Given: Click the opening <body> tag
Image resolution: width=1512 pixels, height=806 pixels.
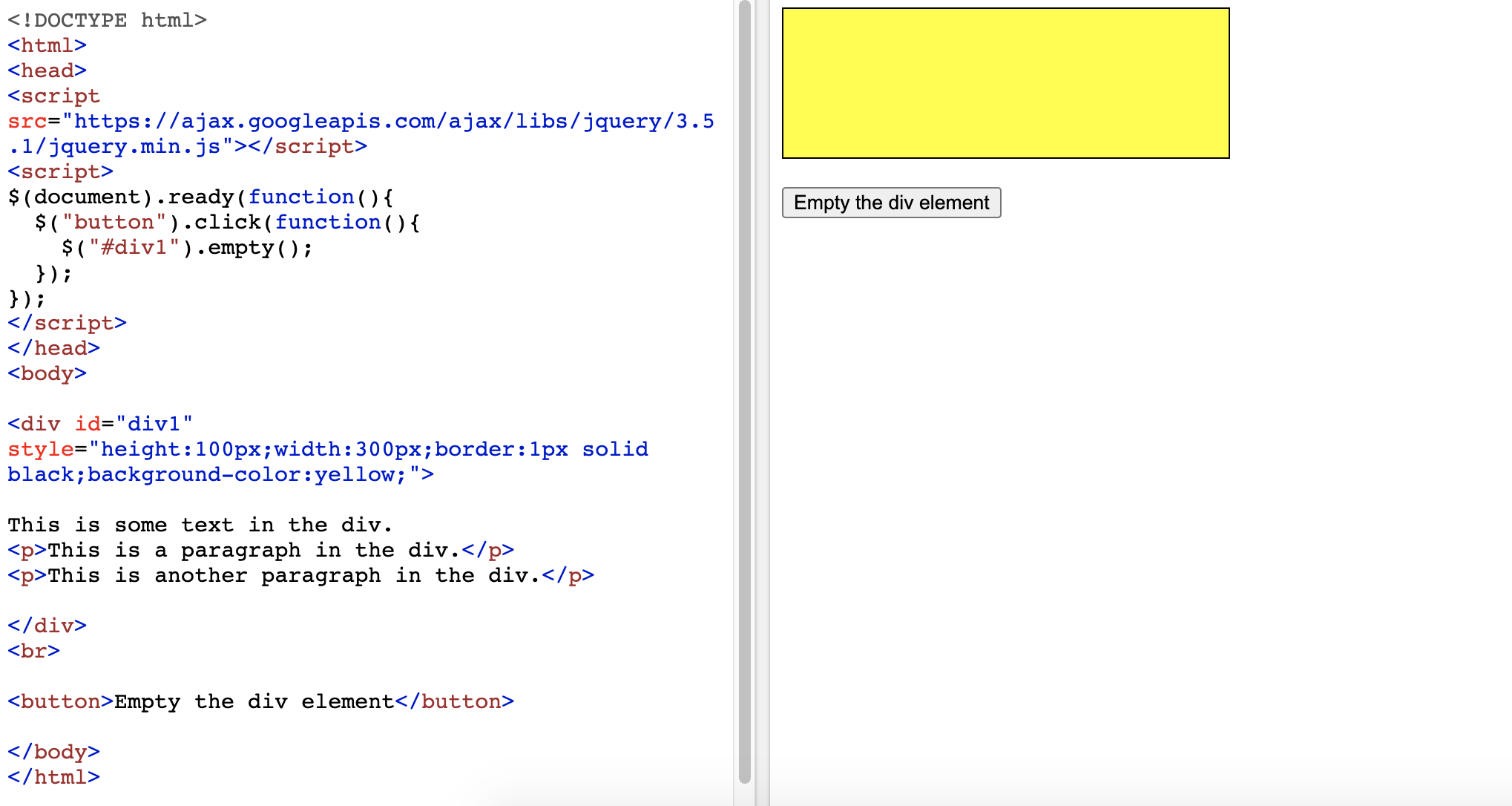Looking at the screenshot, I should click(x=47, y=373).
